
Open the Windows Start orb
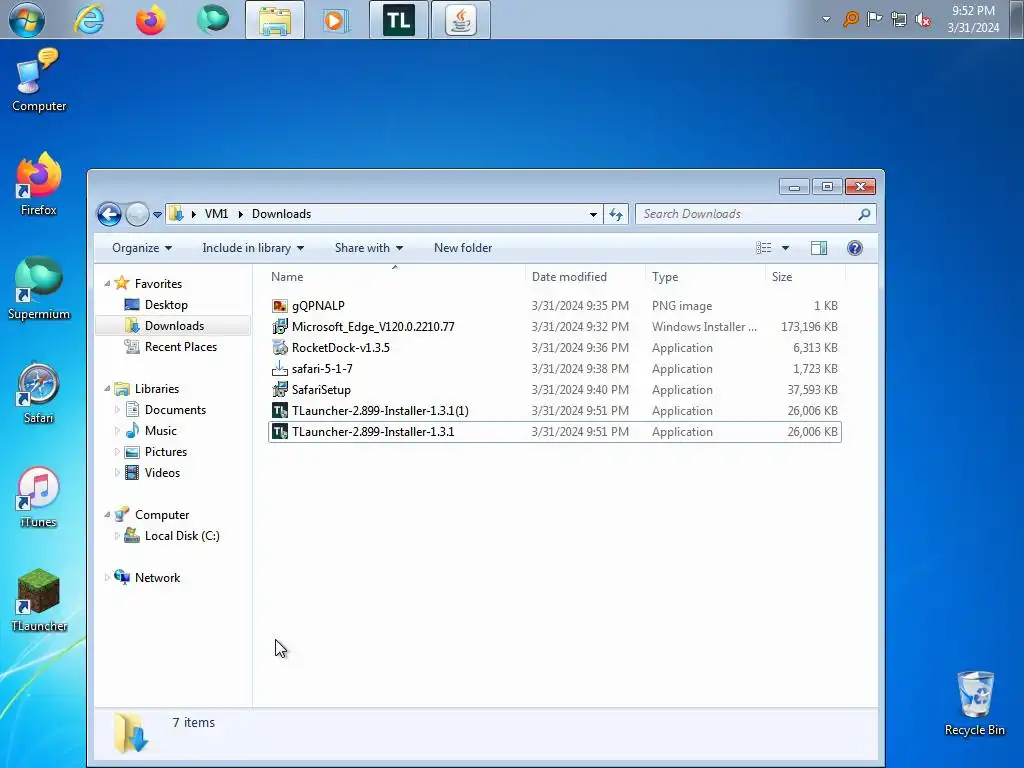coord(27,20)
